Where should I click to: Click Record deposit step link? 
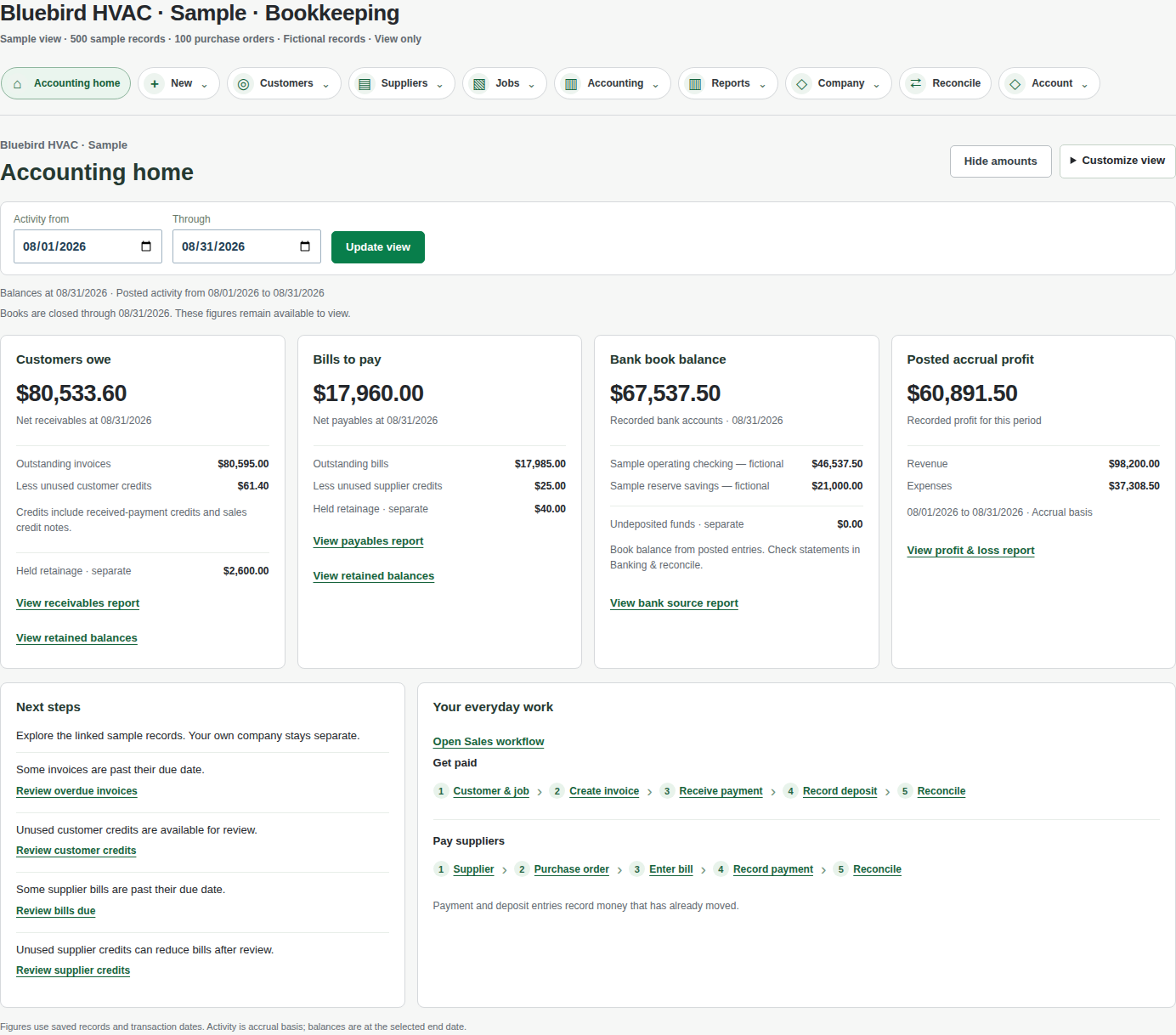pyautogui.click(x=840, y=791)
